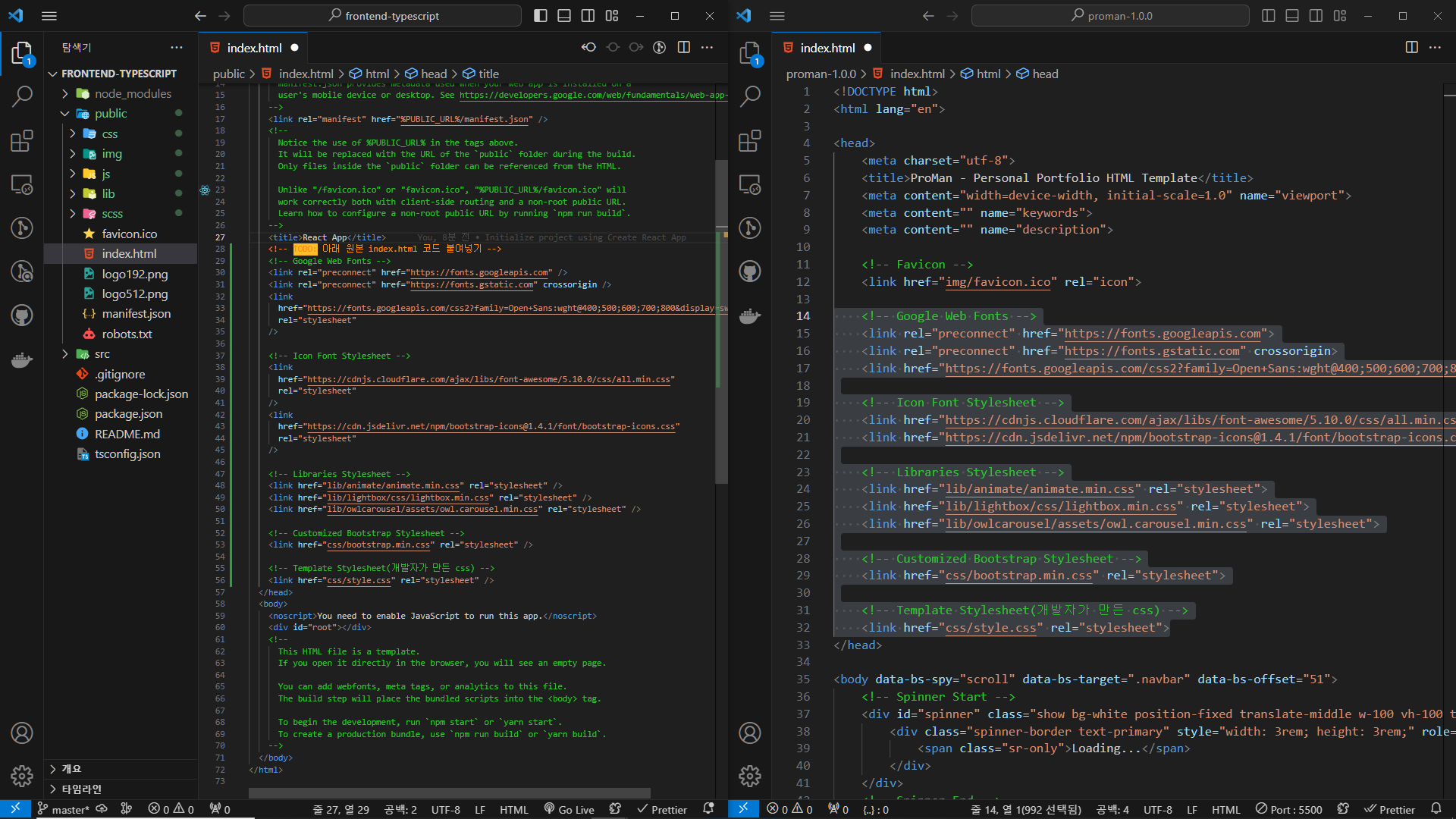
Task: Collapse the public folder
Action: point(111,114)
